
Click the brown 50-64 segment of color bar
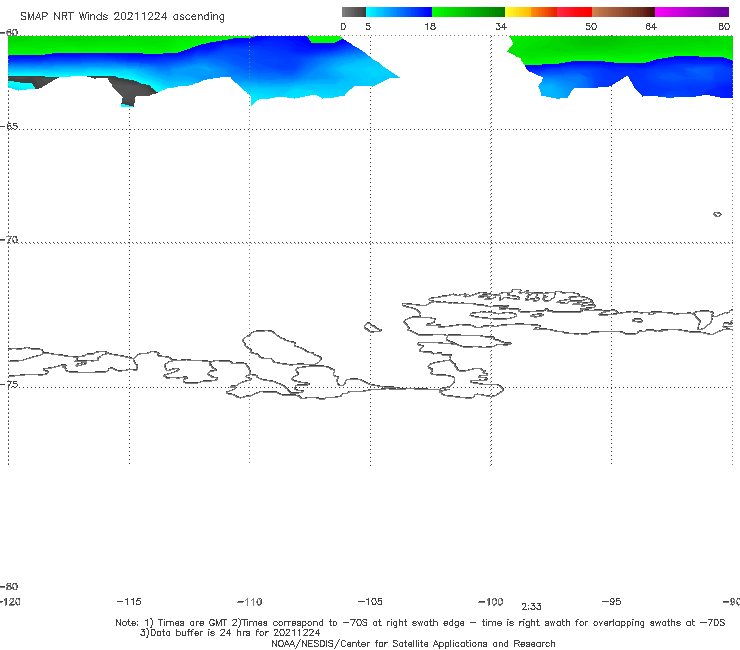(623, 12)
